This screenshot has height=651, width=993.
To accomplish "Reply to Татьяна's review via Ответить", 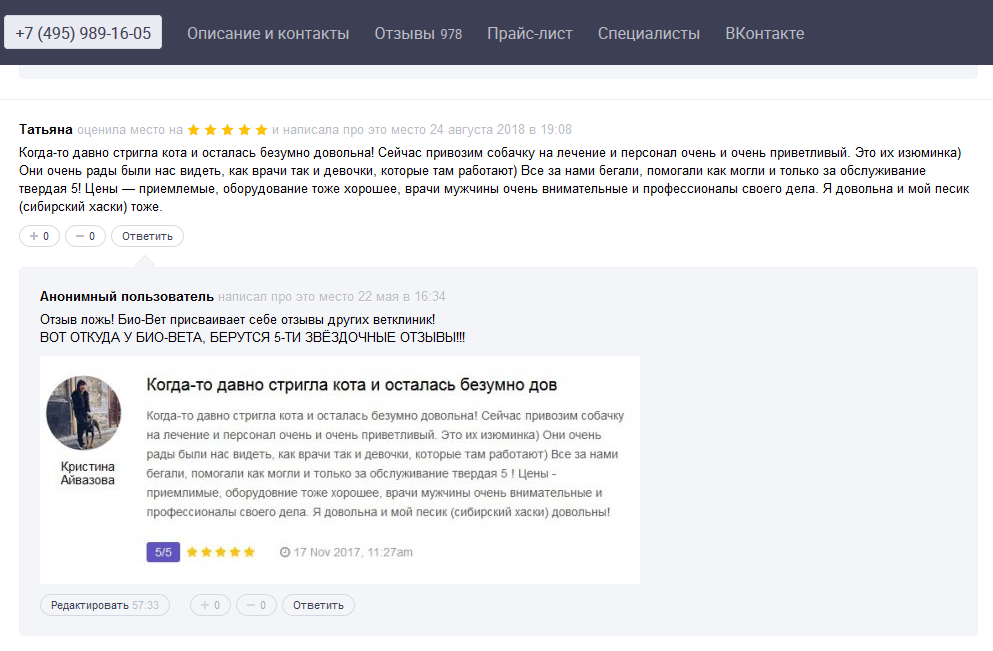I will click(148, 236).
